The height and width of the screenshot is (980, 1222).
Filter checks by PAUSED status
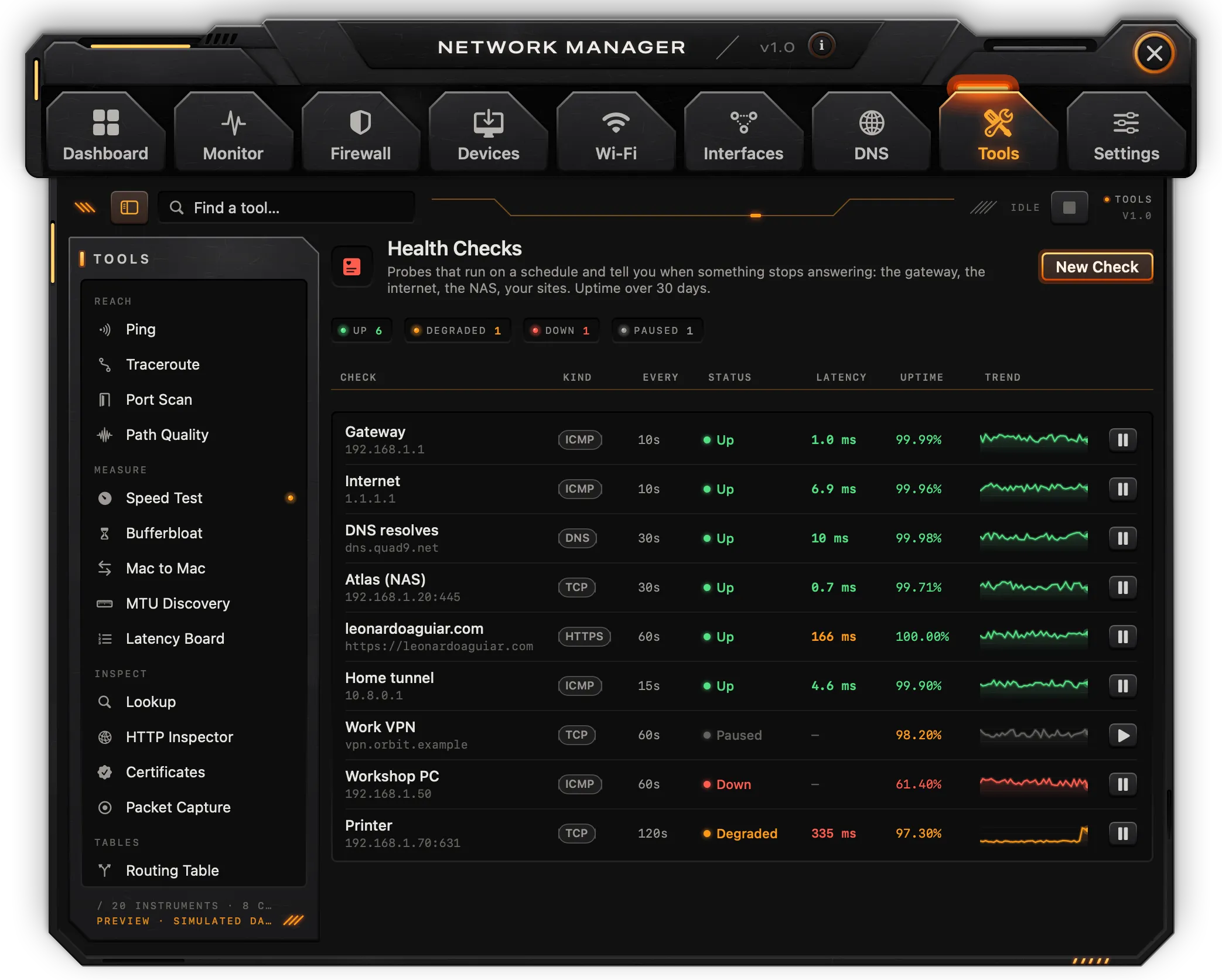[657, 330]
